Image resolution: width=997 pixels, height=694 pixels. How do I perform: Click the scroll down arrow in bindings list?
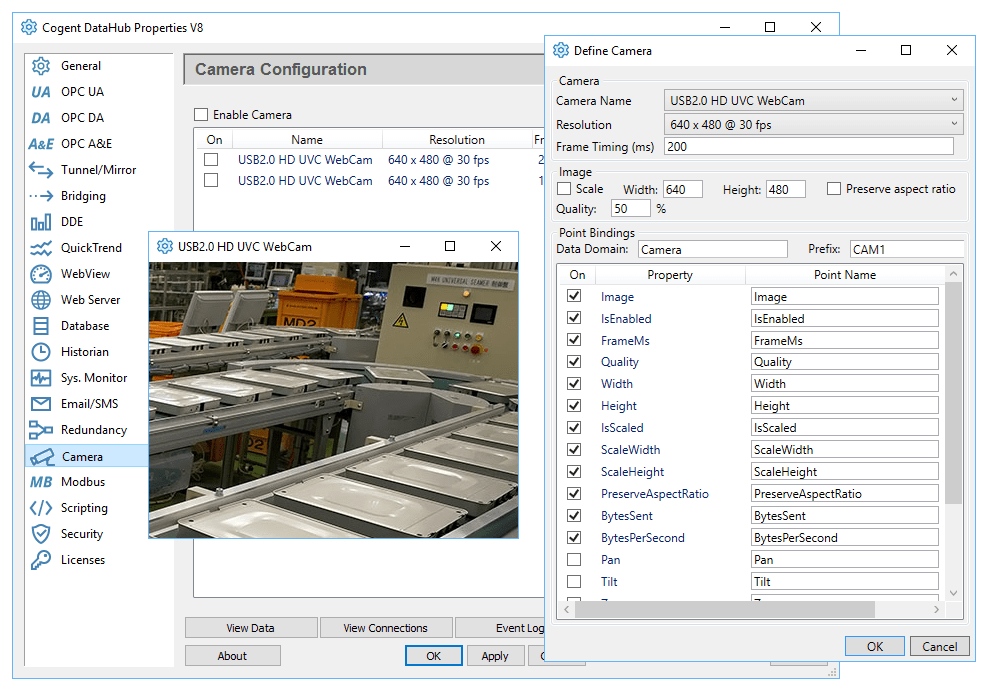pyautogui.click(x=953, y=593)
